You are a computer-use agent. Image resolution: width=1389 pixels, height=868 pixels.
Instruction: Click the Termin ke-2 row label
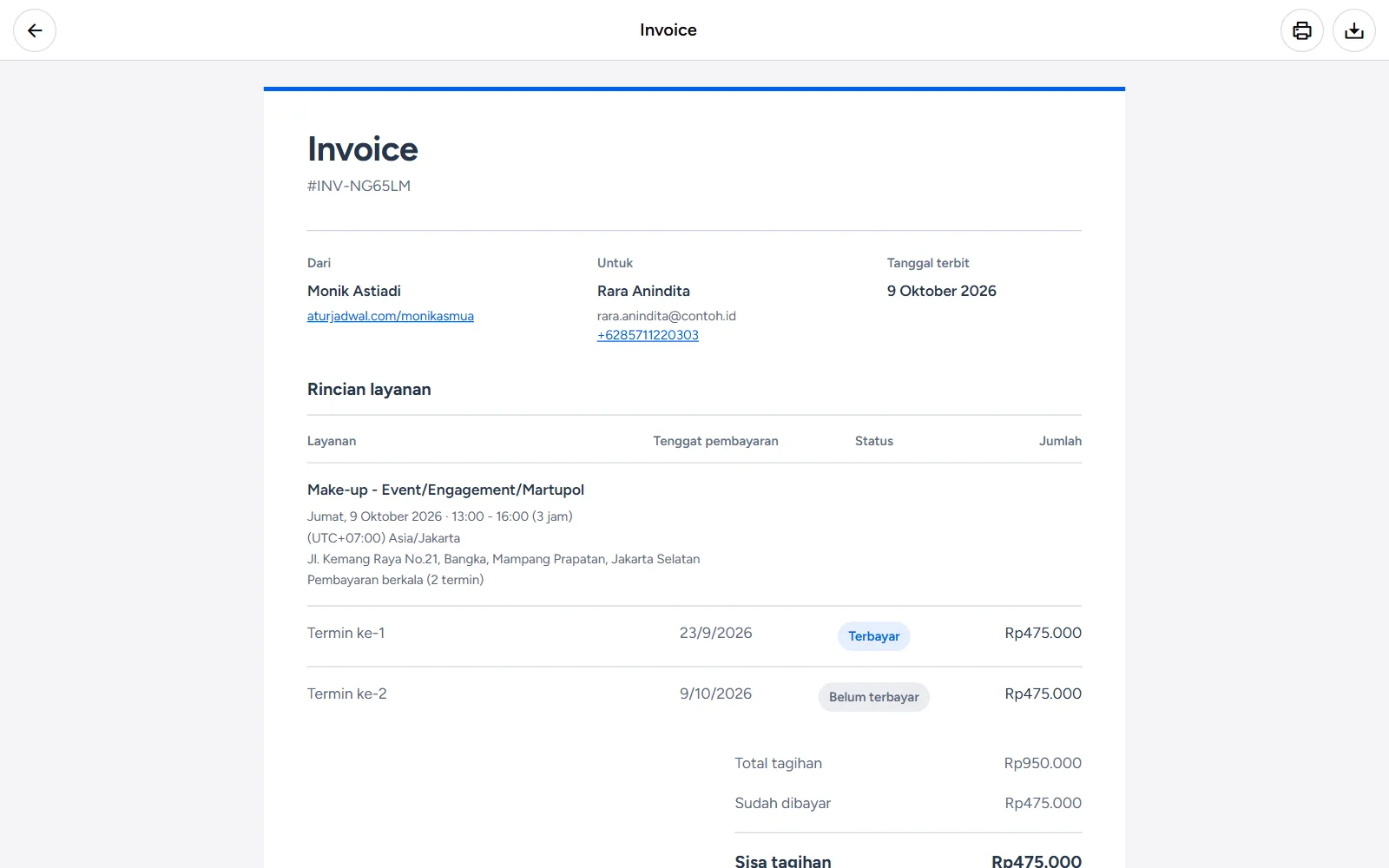pyautogui.click(x=347, y=694)
